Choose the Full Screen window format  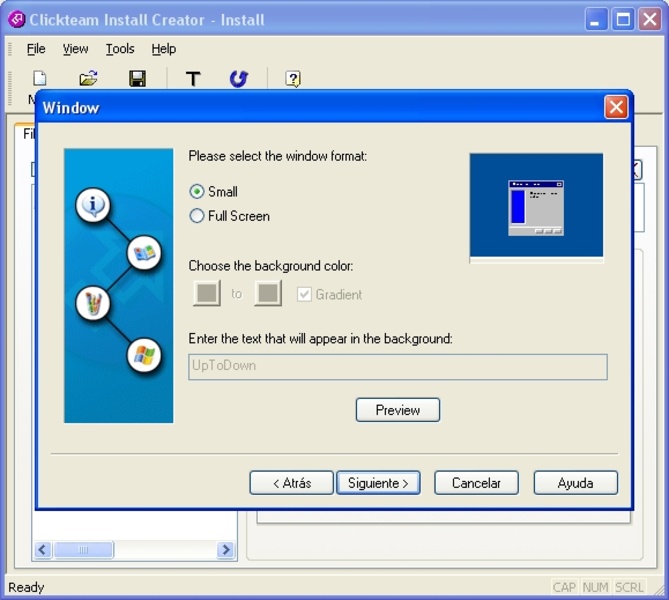(x=197, y=216)
